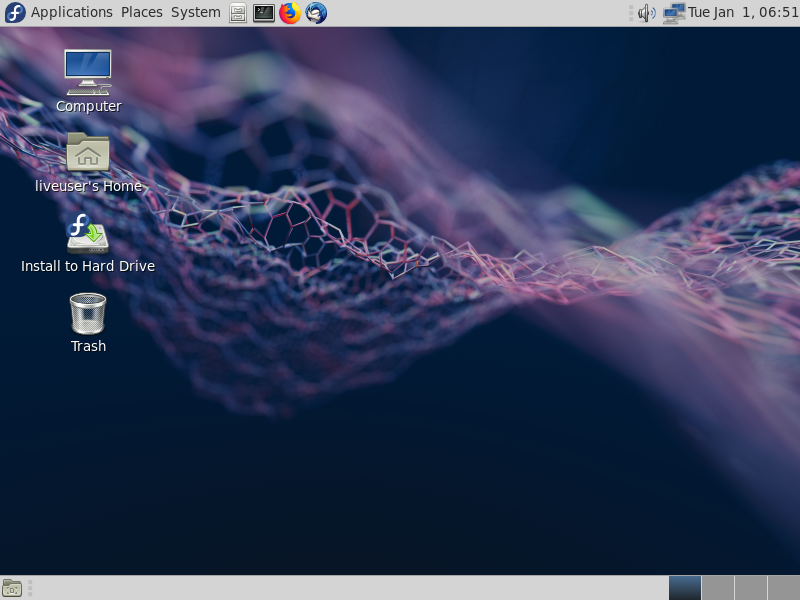
Task: Switch to the third workspace
Action: click(x=750, y=588)
